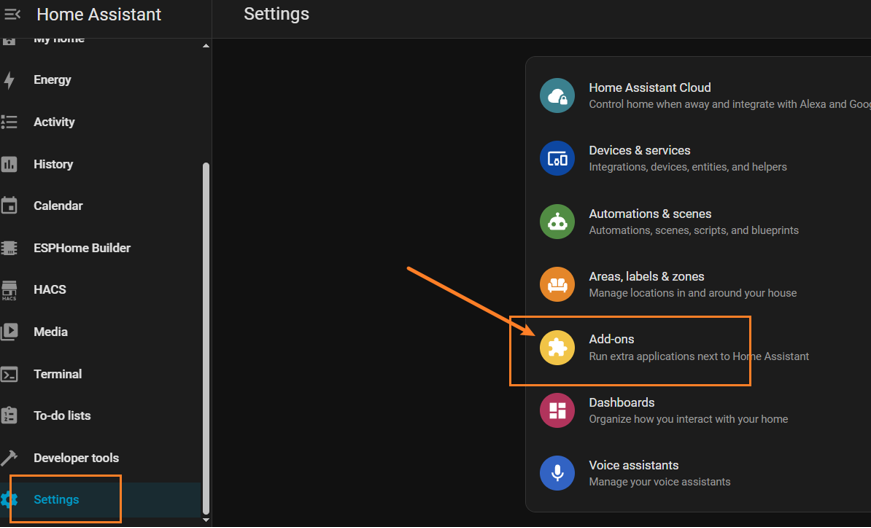This screenshot has height=528, width=871.
Task: Click the Media play icon
Action: click(x=9, y=331)
